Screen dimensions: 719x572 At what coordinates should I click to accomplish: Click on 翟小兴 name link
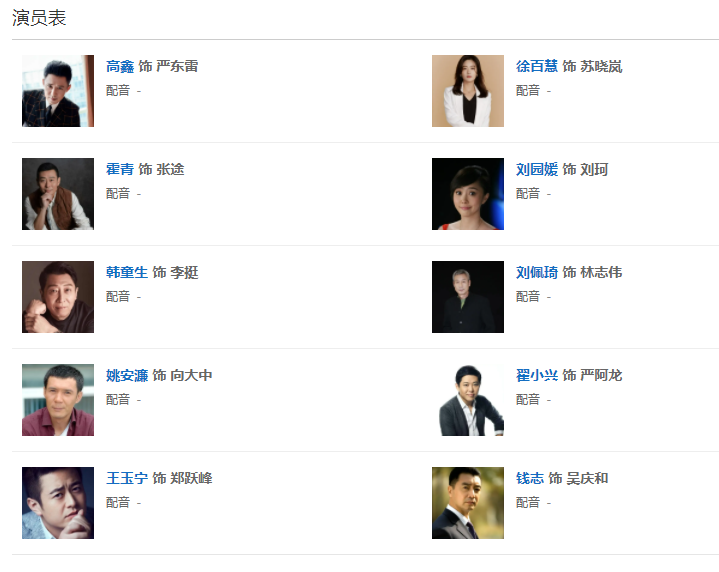(536, 376)
